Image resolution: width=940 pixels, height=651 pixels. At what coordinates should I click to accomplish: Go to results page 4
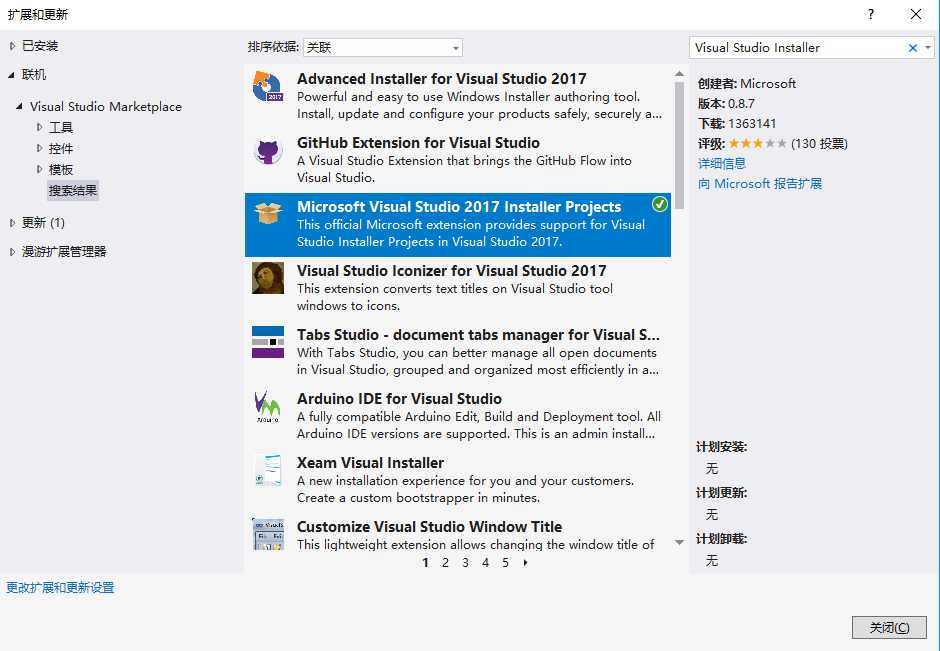[486, 562]
